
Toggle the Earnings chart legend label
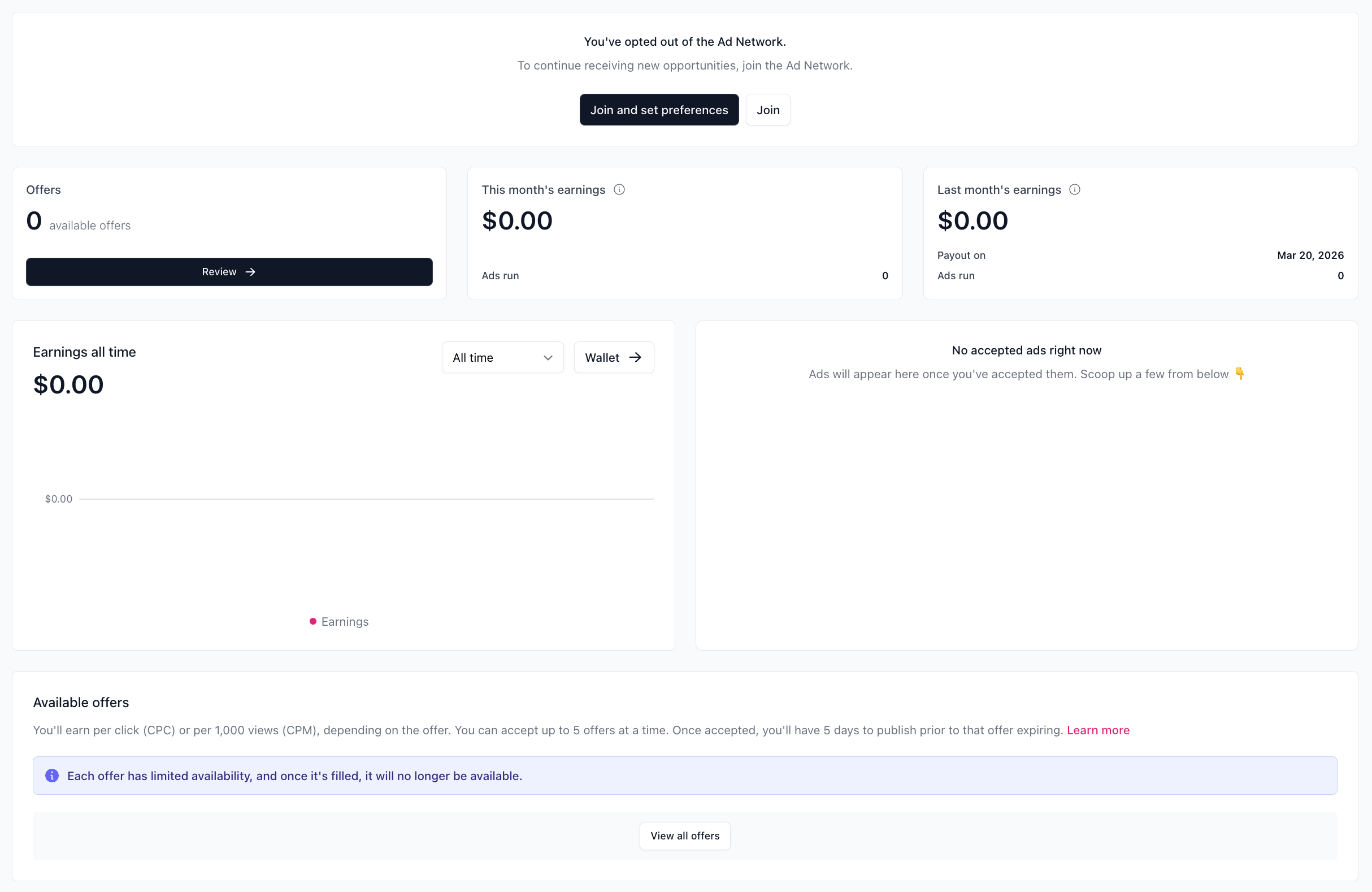[x=345, y=622]
